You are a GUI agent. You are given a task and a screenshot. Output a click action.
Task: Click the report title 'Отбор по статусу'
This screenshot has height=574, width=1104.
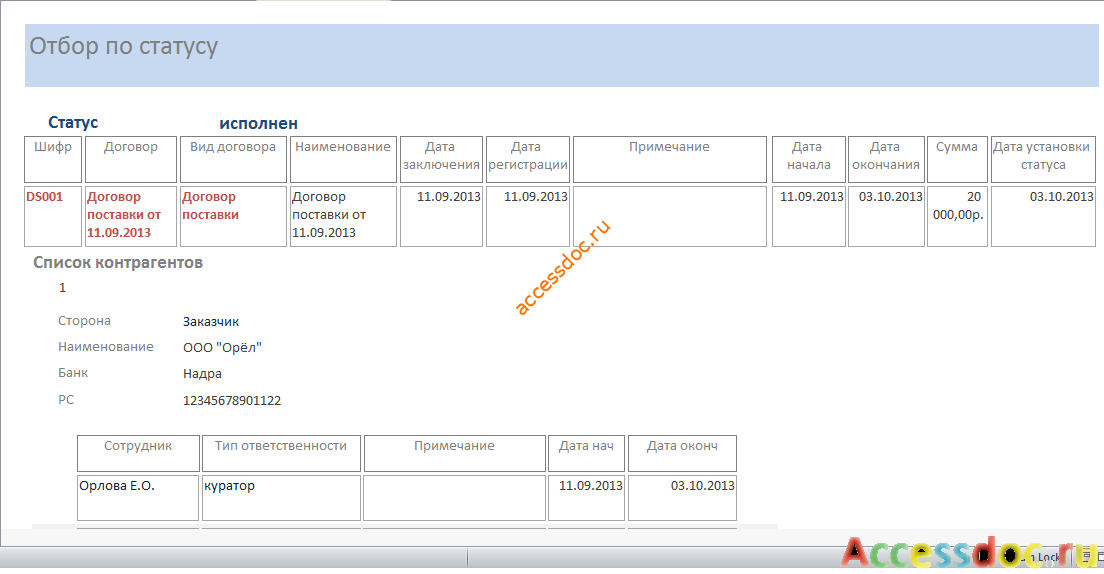click(124, 46)
